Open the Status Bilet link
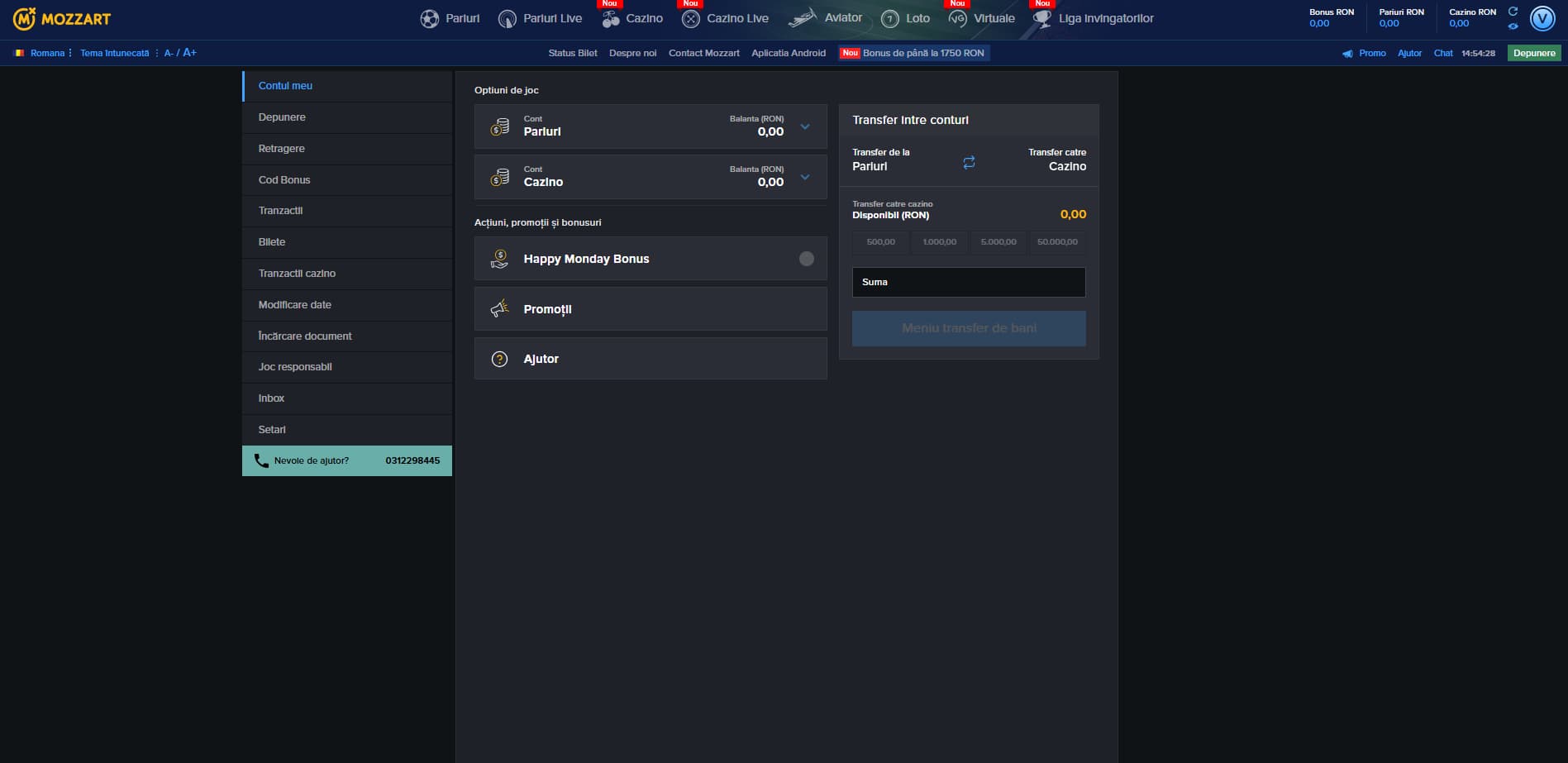Viewport: 1568px width, 763px height. [x=572, y=53]
